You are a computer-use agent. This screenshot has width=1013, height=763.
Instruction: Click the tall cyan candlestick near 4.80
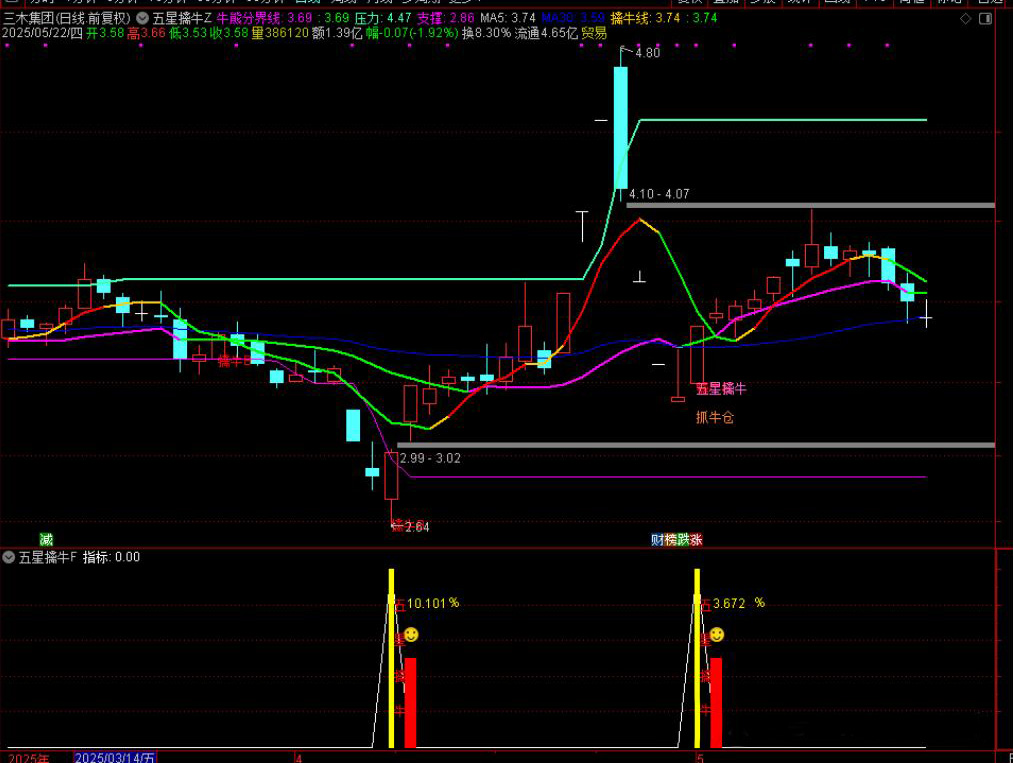coord(621,126)
